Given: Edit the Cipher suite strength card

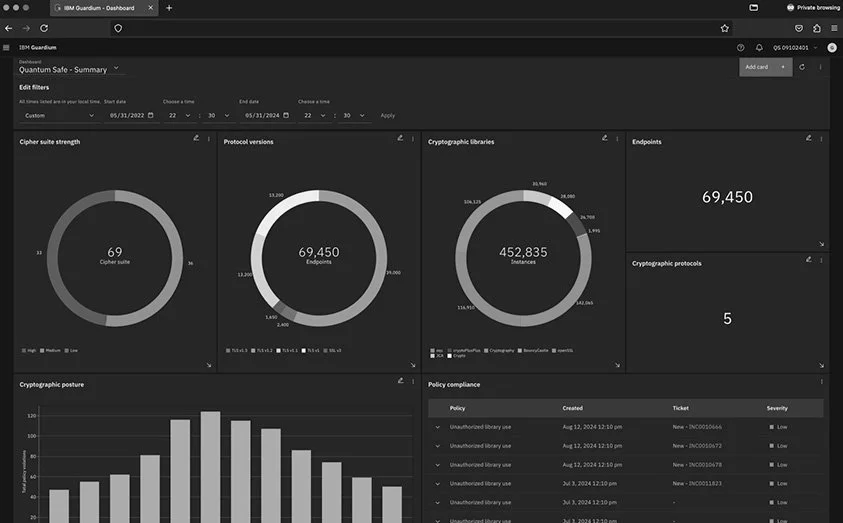Looking at the screenshot, I should 196,138.
